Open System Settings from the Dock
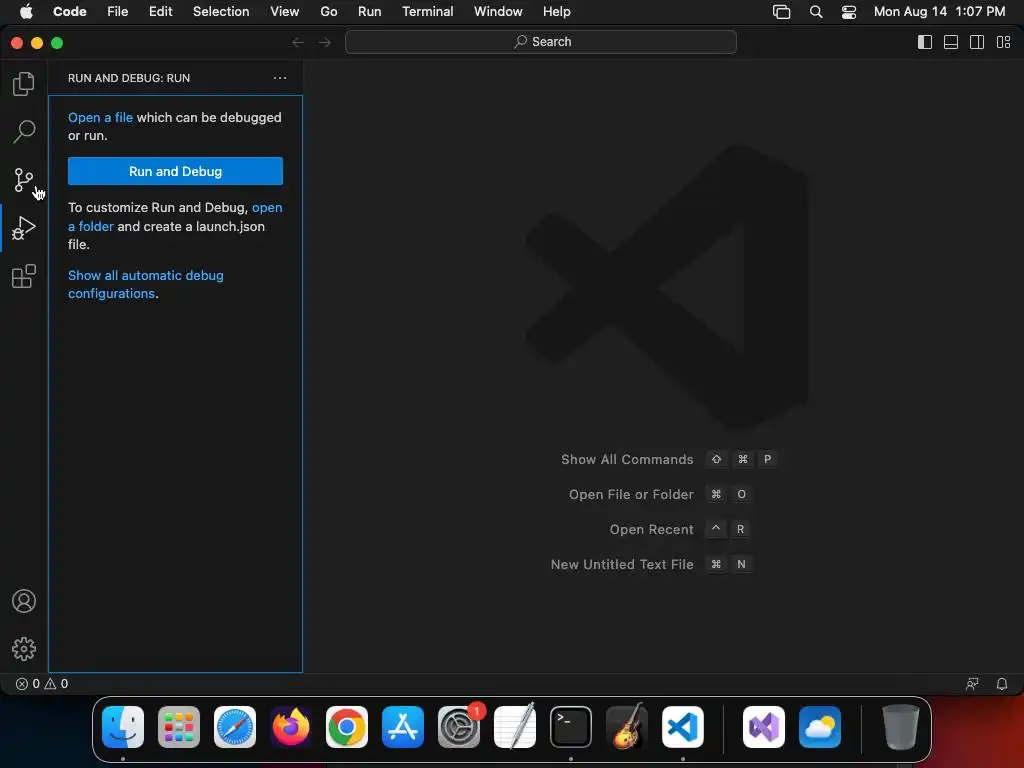 [459, 727]
